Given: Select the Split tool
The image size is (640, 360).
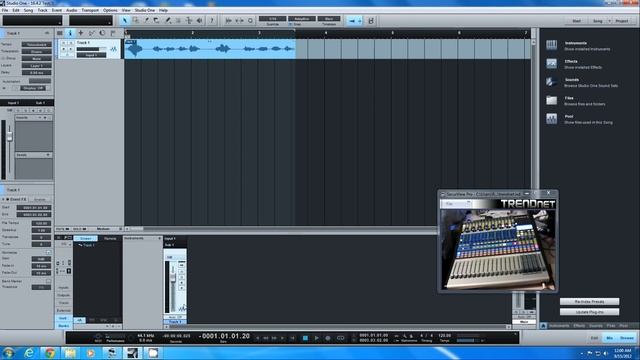Looking at the screenshot, I should (x=146, y=20).
